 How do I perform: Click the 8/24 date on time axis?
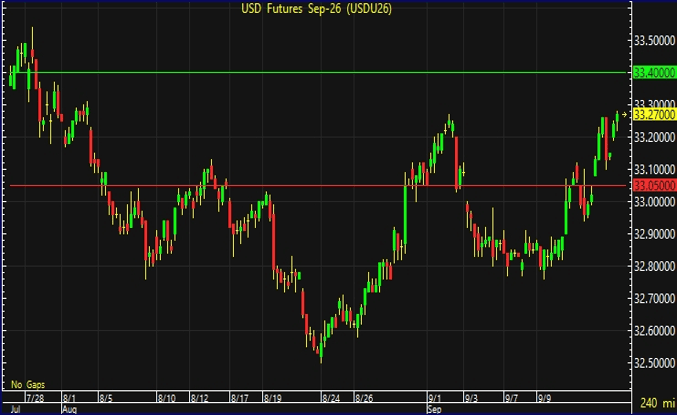[x=331, y=398]
